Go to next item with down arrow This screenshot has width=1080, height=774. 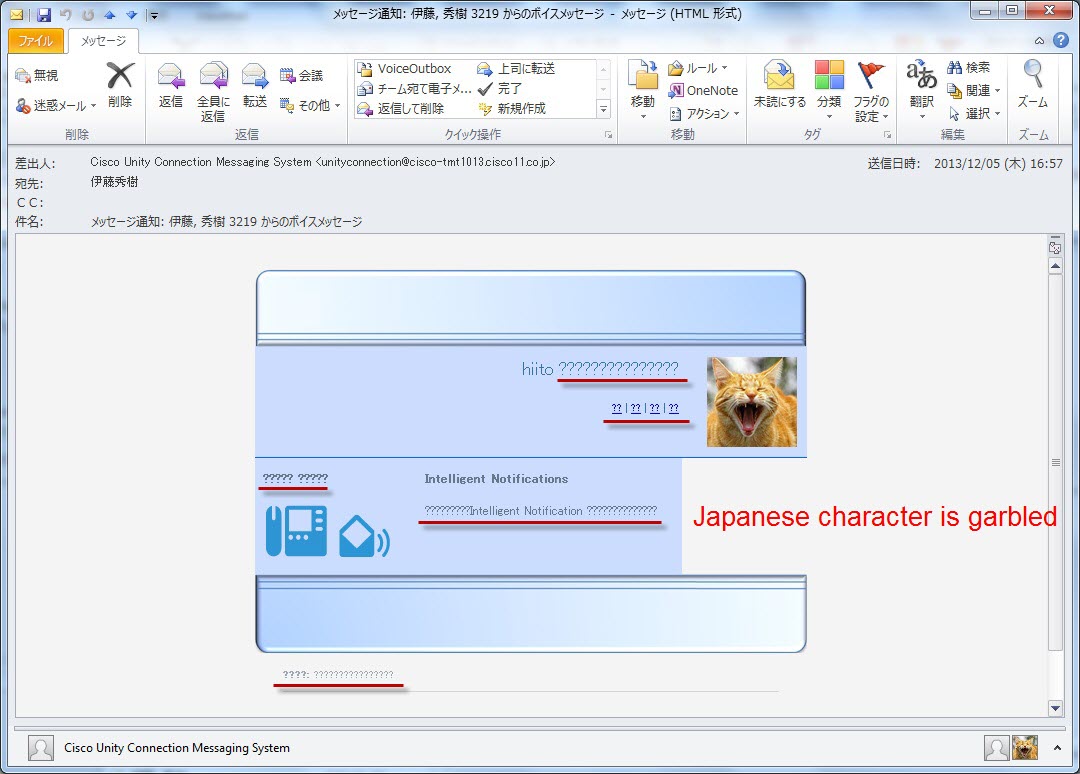[x=131, y=14]
